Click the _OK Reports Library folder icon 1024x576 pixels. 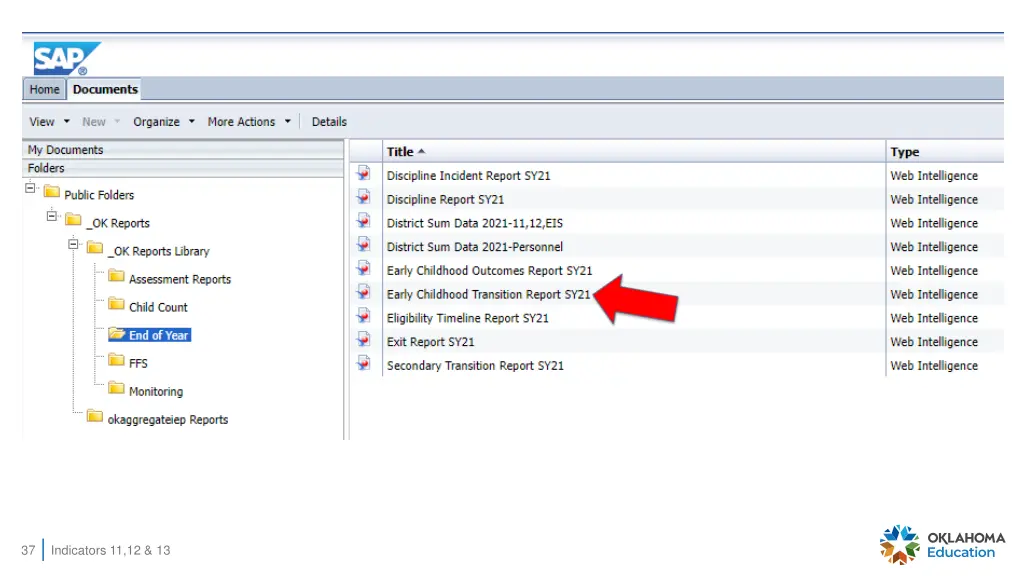click(95, 248)
